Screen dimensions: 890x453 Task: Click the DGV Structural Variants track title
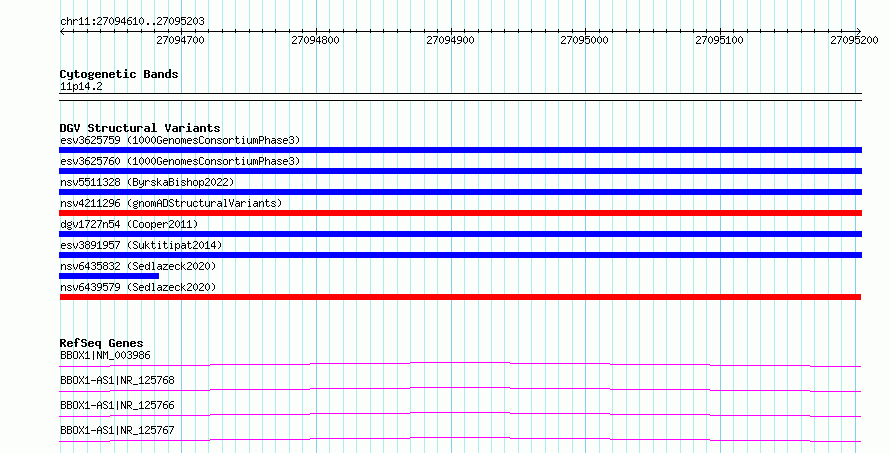(140, 128)
